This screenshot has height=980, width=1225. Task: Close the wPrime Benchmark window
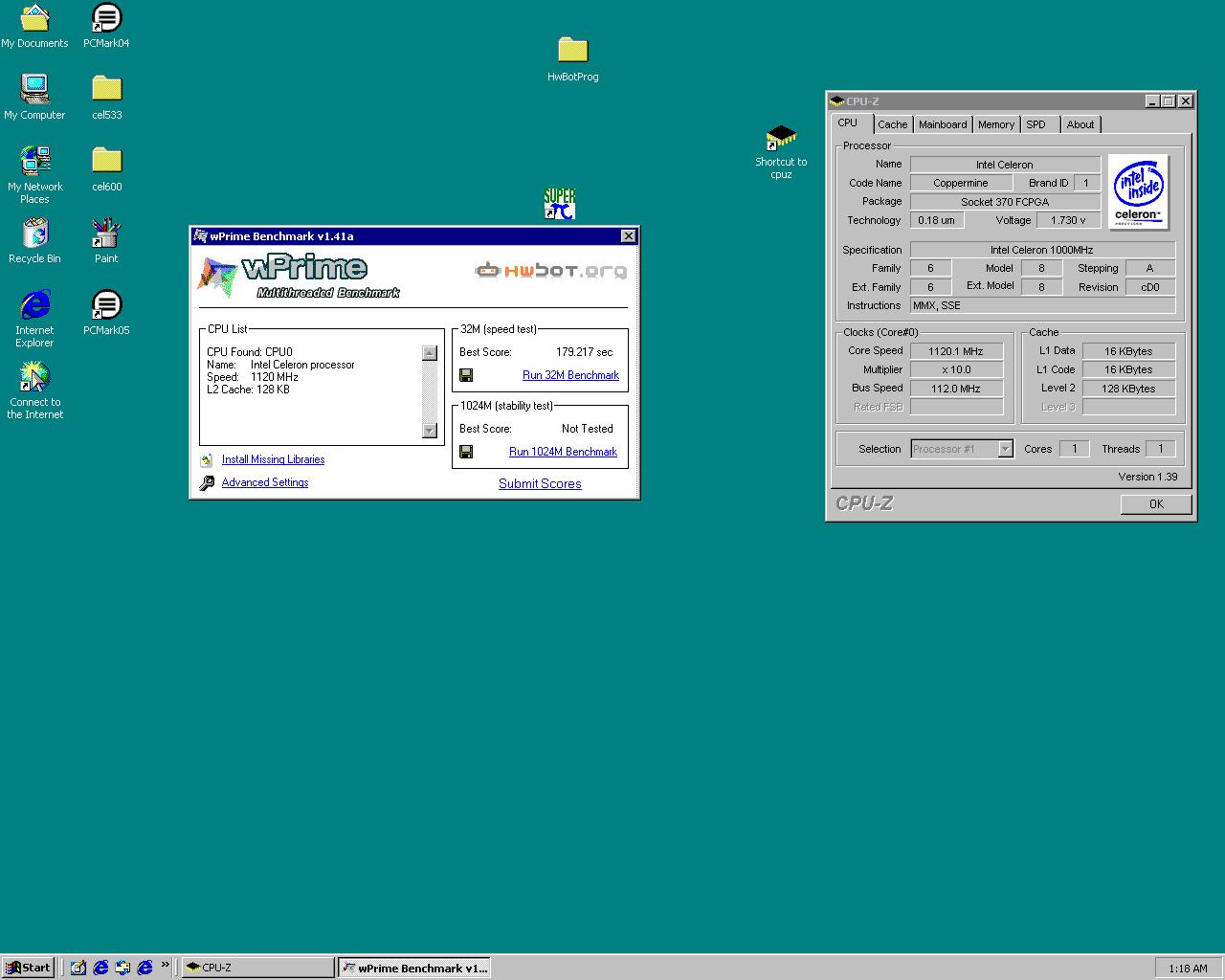(629, 236)
